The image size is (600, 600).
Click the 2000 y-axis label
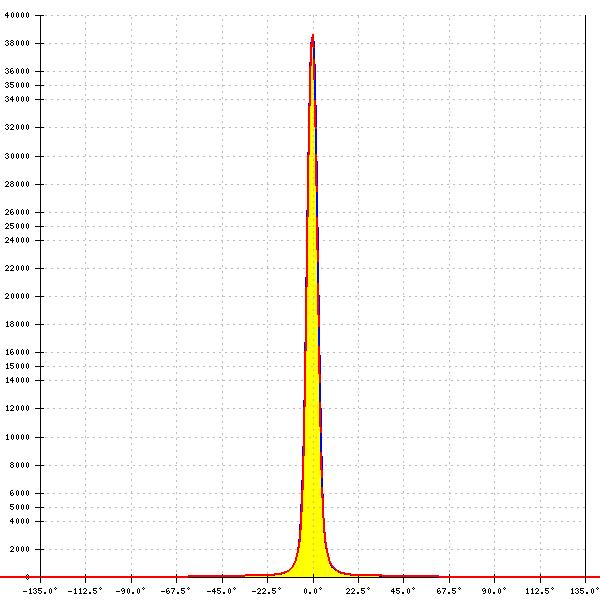point(20,549)
